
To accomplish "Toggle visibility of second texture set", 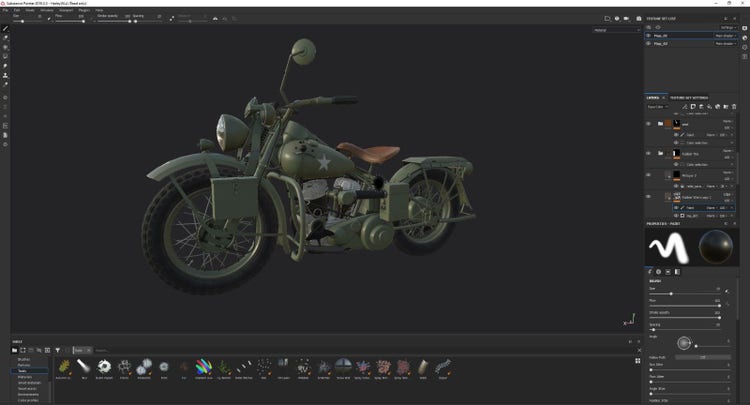I will [649, 44].
